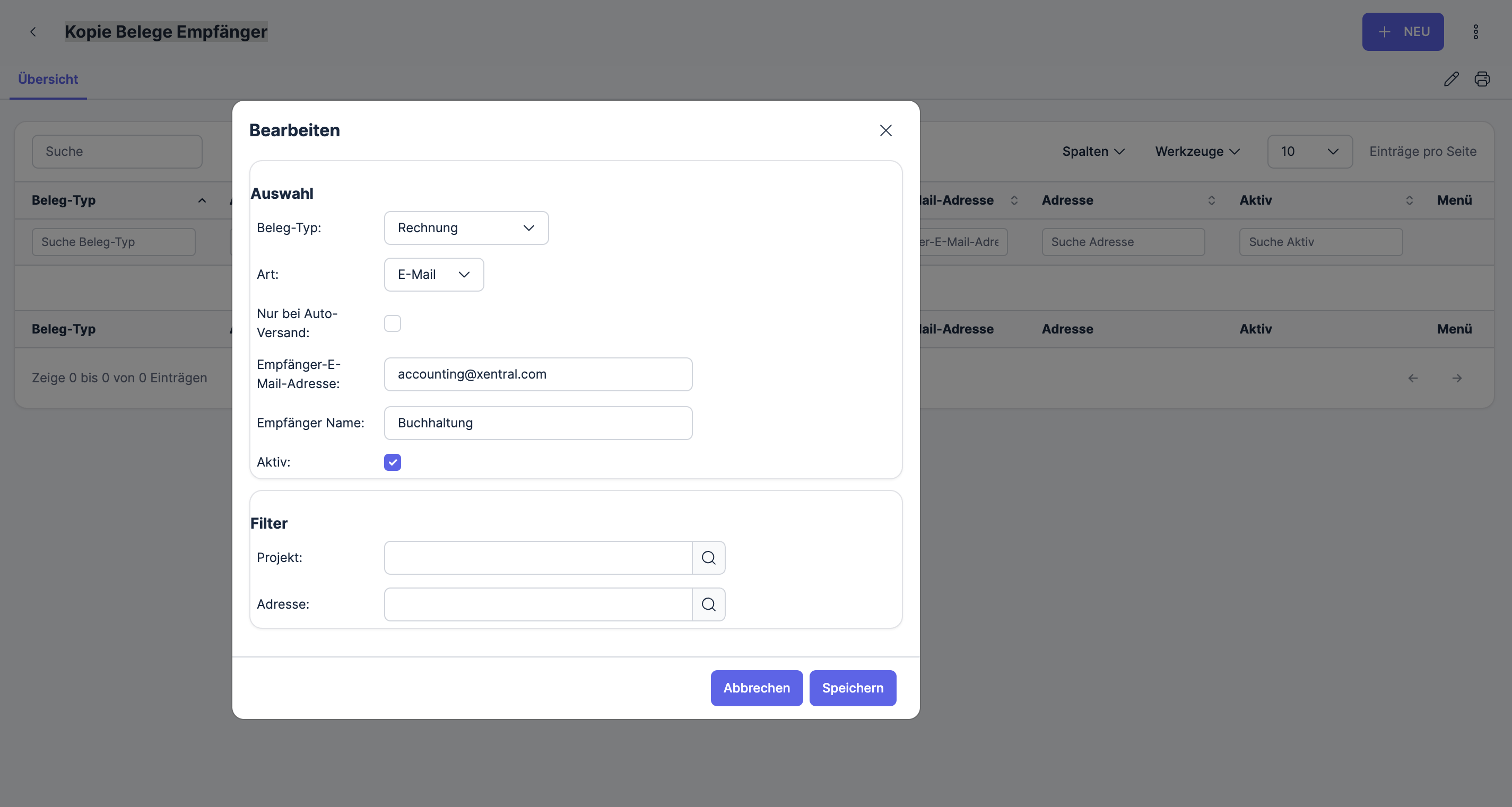
Task: Click the printer icon
Action: point(1482,79)
